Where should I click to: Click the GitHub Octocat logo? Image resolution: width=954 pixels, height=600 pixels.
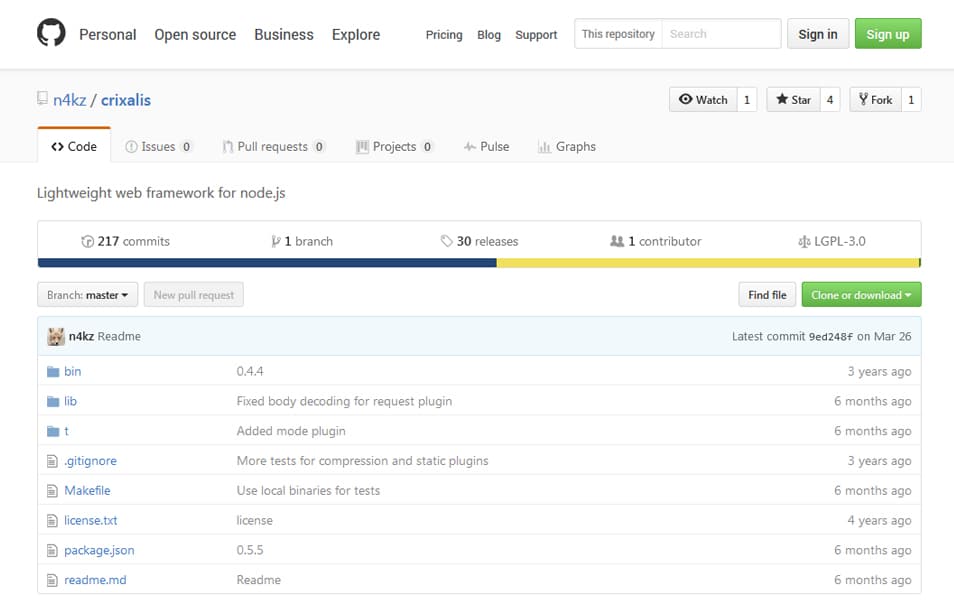51,34
